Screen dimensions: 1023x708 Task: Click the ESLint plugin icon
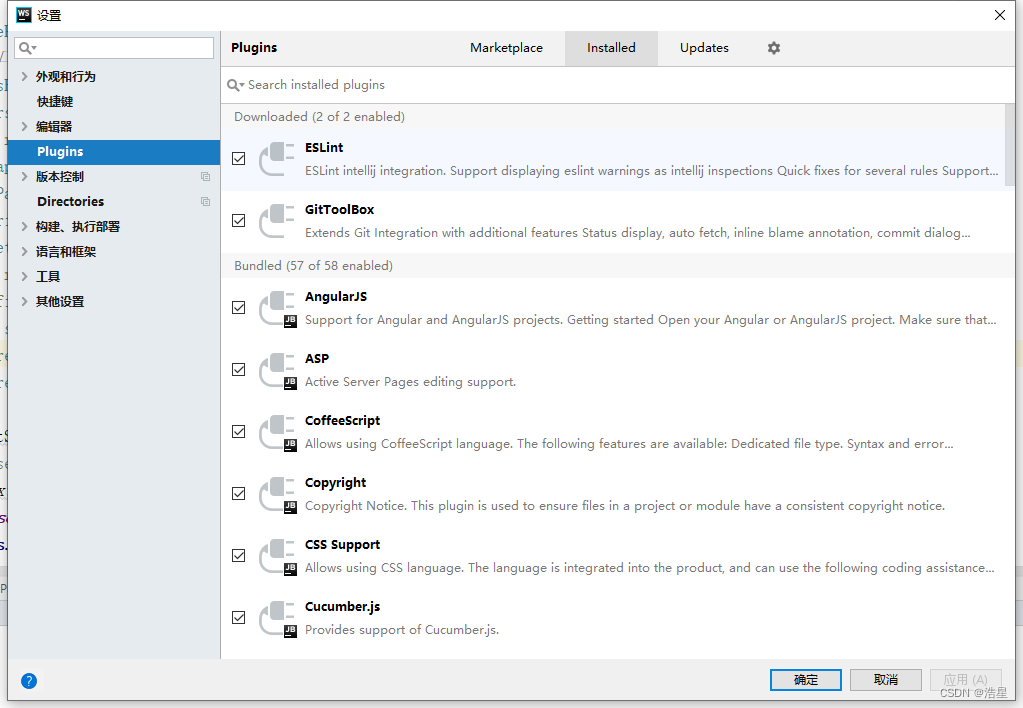click(277, 158)
